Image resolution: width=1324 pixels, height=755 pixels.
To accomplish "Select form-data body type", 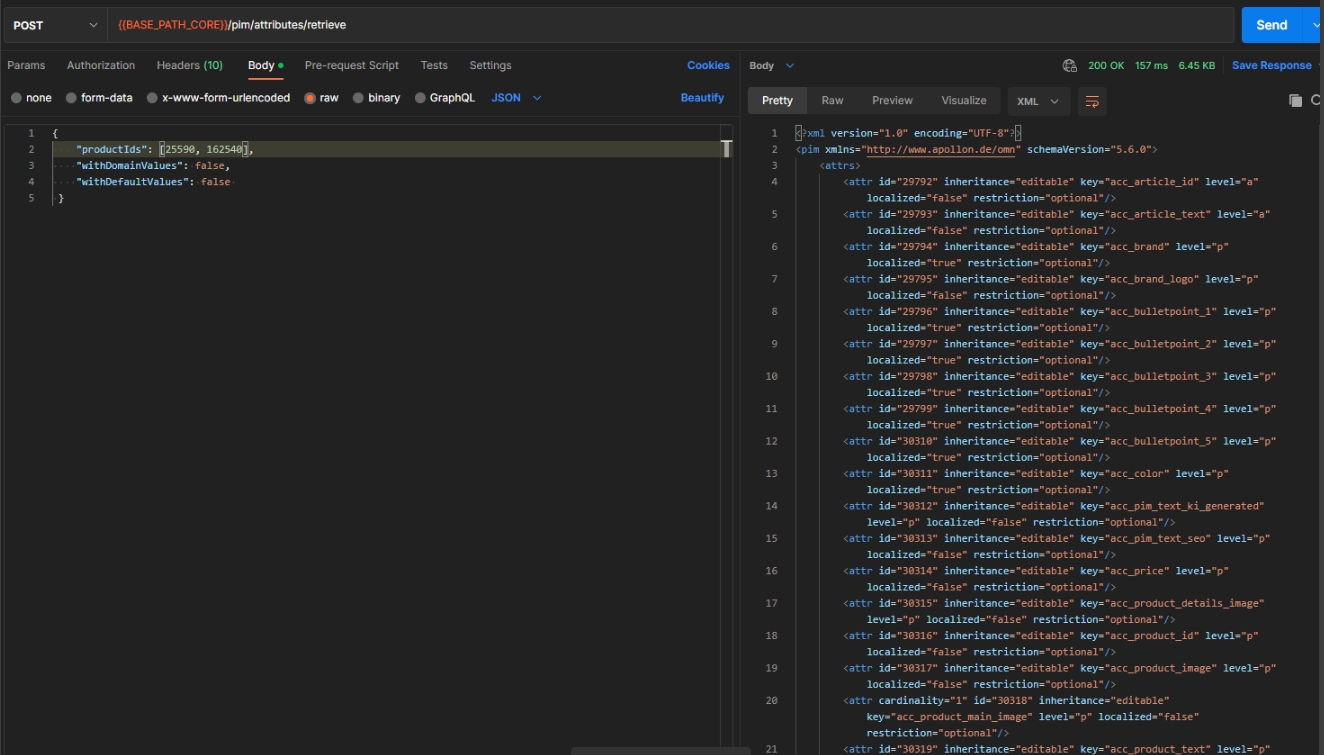I will [x=99, y=98].
